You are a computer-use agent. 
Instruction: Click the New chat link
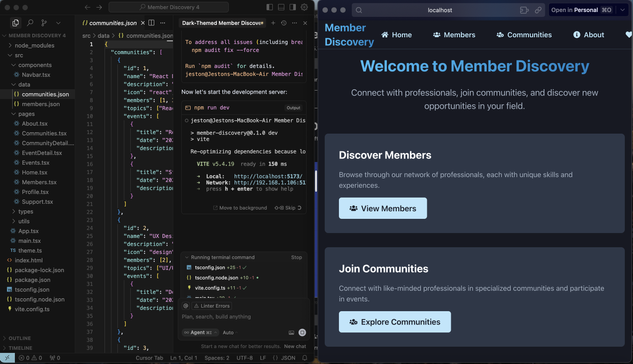(295, 346)
